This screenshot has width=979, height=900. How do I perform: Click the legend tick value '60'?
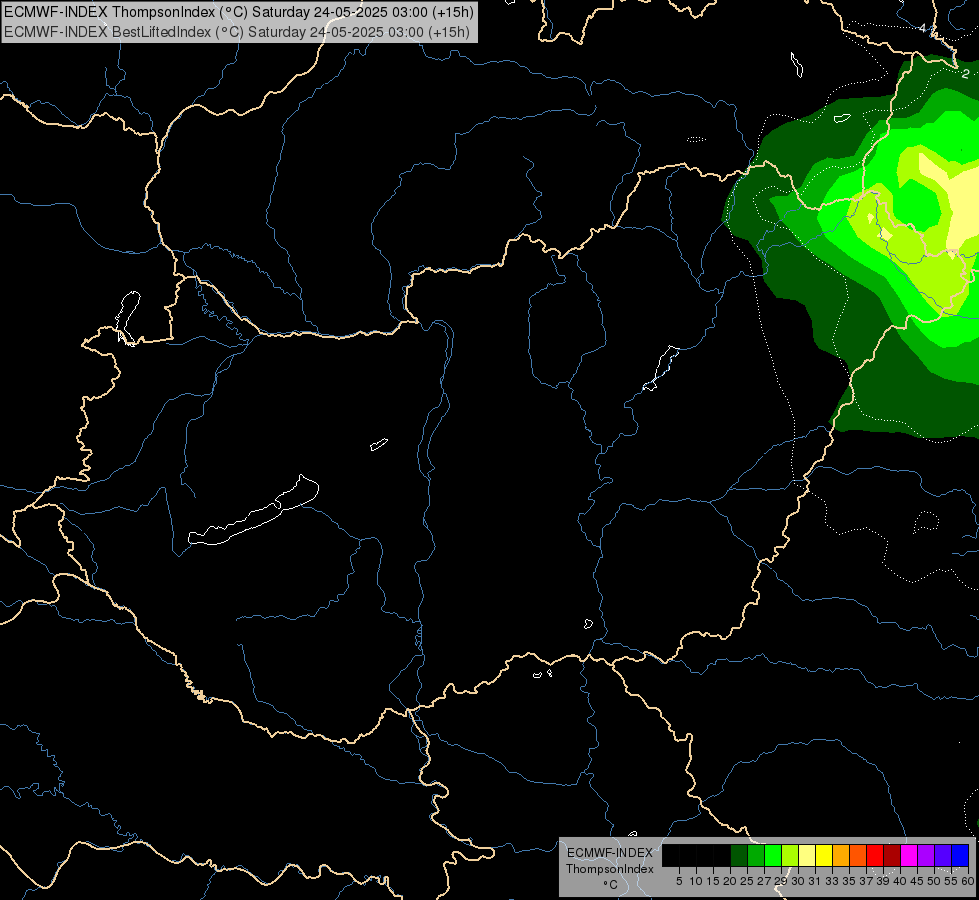pyautogui.click(x=968, y=881)
